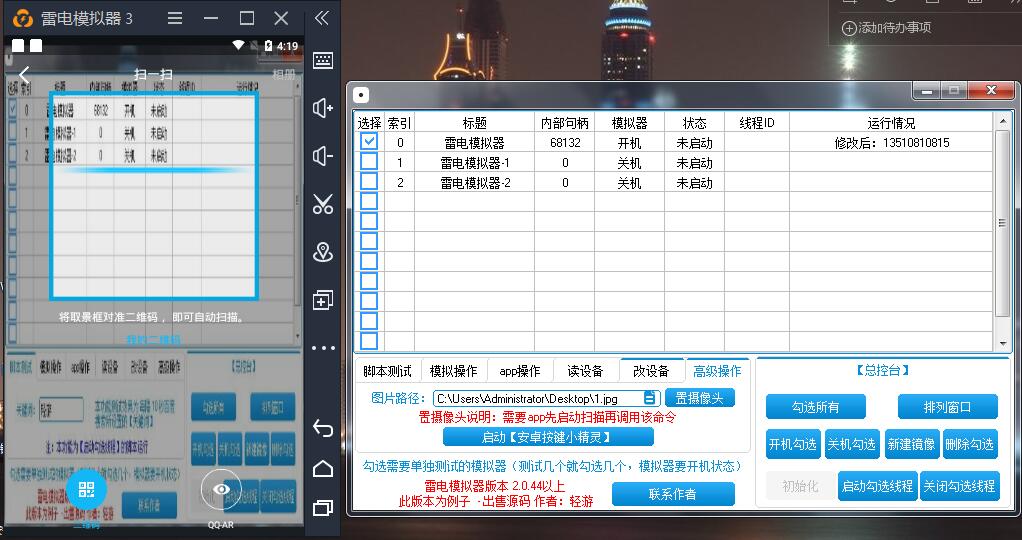Click the file browse icon beside image path
This screenshot has height=540, width=1022.
coord(650,398)
